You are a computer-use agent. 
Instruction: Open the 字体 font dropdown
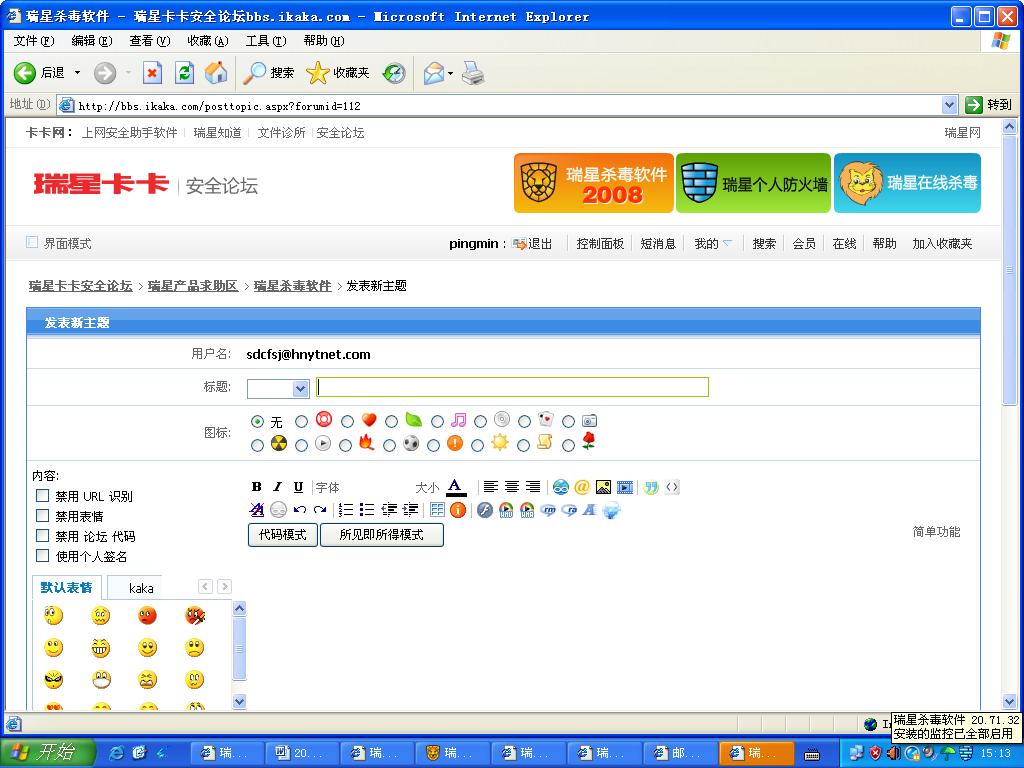point(328,487)
